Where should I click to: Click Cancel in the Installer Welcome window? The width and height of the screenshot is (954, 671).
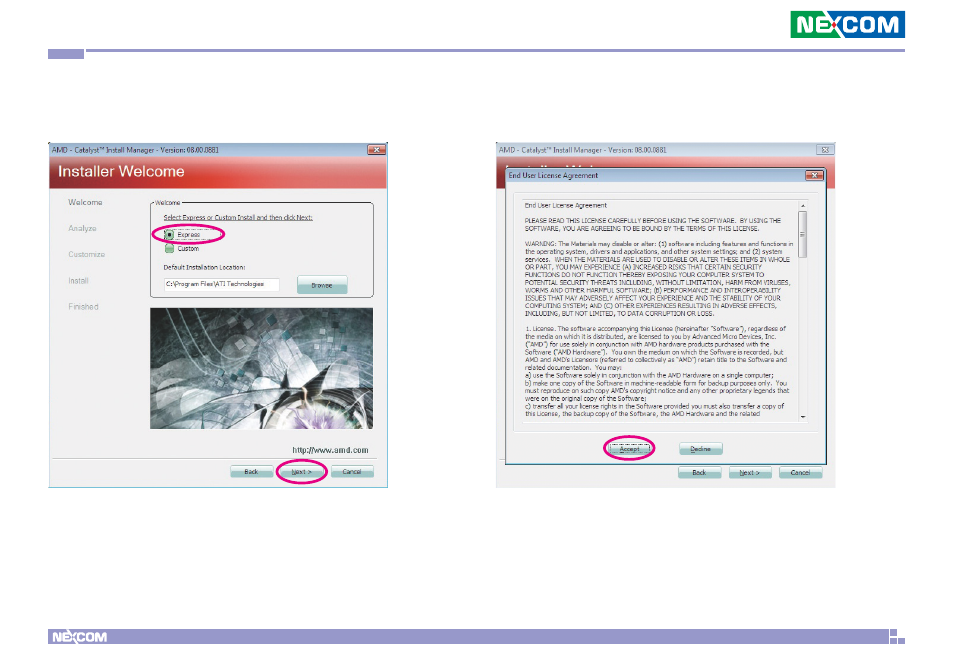point(352,471)
